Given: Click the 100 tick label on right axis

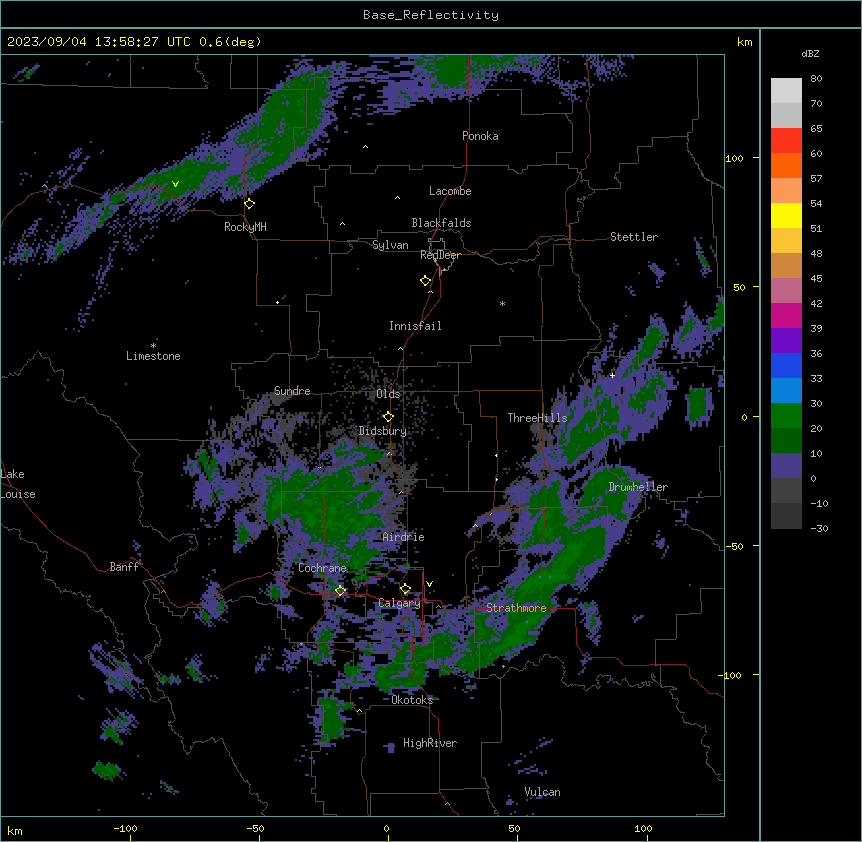Looking at the screenshot, I should [734, 158].
